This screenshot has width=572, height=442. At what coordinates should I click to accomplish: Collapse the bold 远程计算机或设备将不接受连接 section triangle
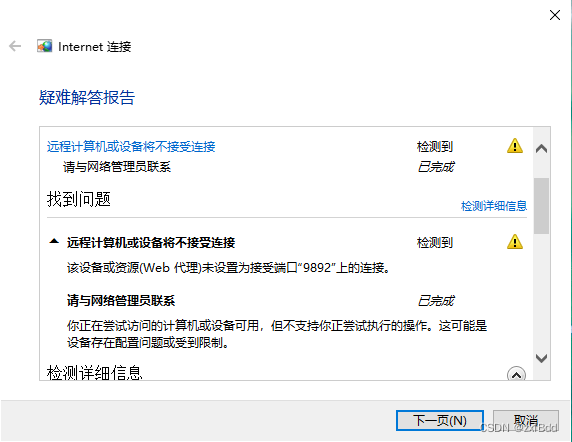pyautogui.click(x=54, y=241)
